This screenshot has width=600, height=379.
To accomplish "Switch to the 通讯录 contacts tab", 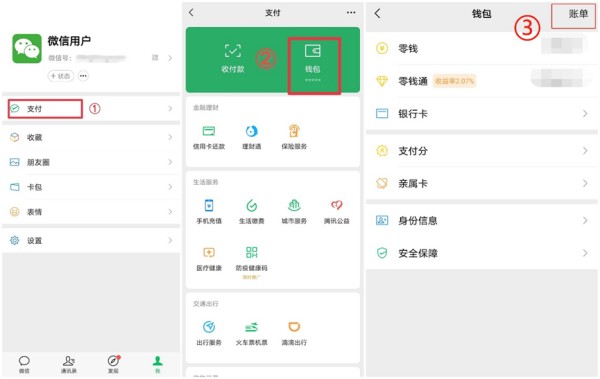I will click(x=68, y=364).
